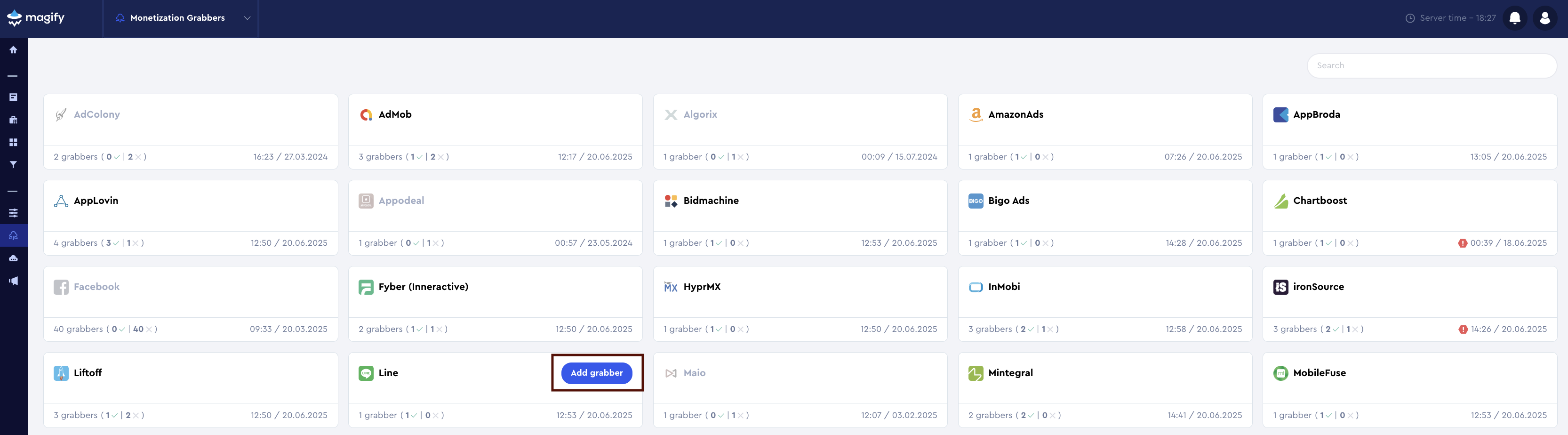Open the Mintegral grabber card
The image size is (1568, 435).
tap(1105, 389)
